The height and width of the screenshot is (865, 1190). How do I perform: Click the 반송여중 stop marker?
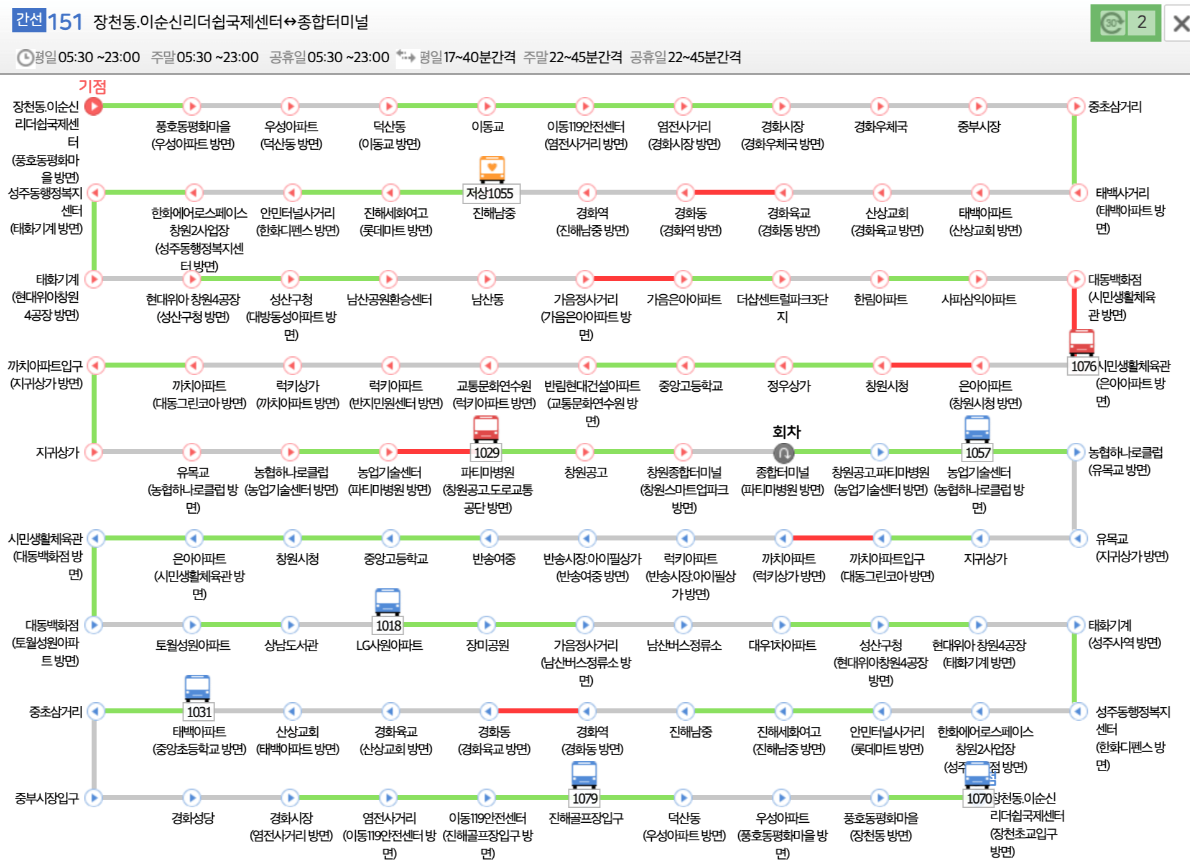tap(489, 539)
